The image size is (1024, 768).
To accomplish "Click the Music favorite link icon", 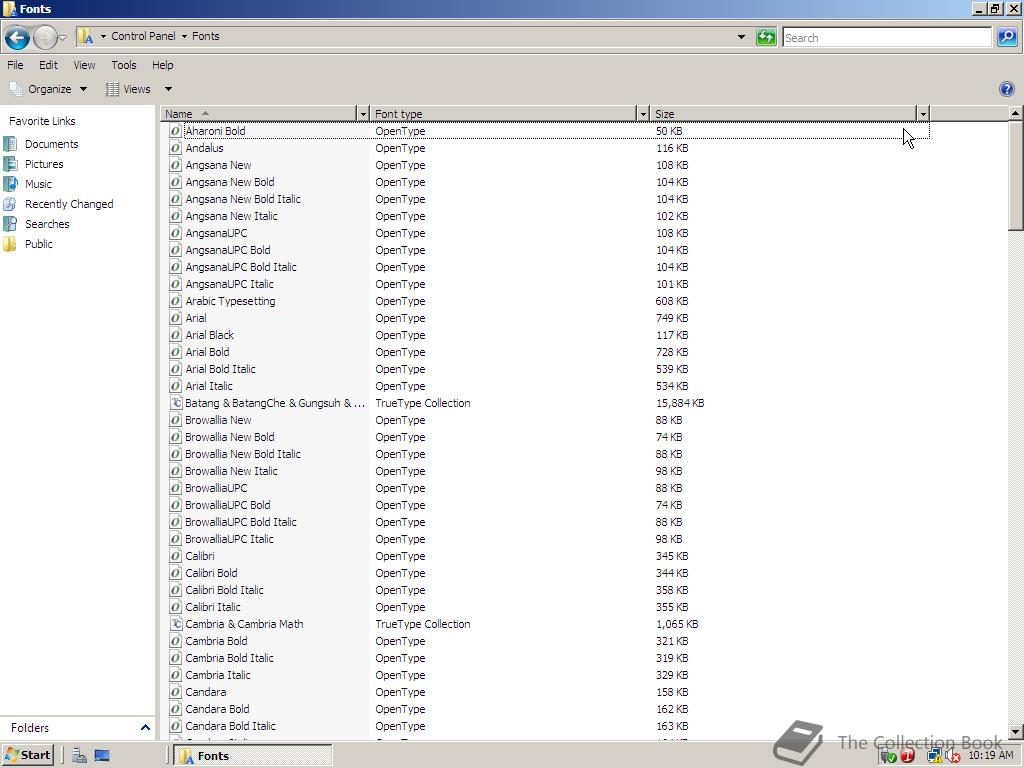I will point(10,184).
